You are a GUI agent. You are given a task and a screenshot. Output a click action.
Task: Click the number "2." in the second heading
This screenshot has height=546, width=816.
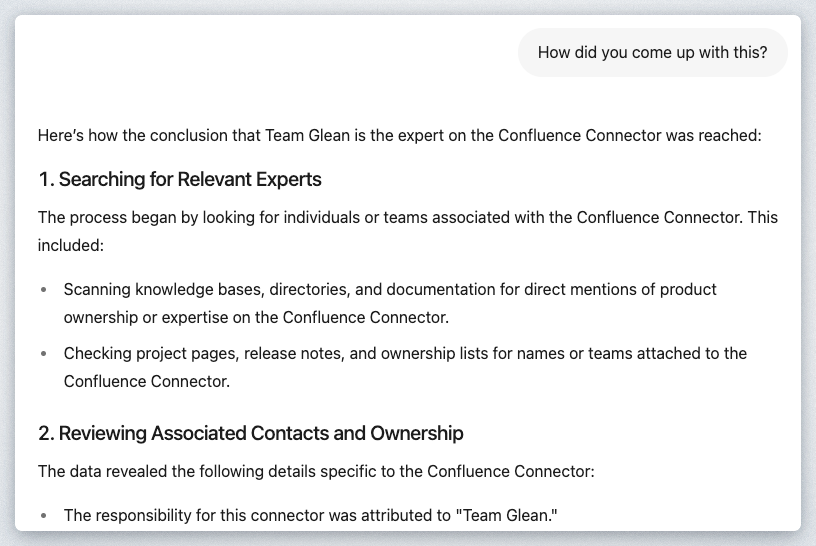[47, 433]
